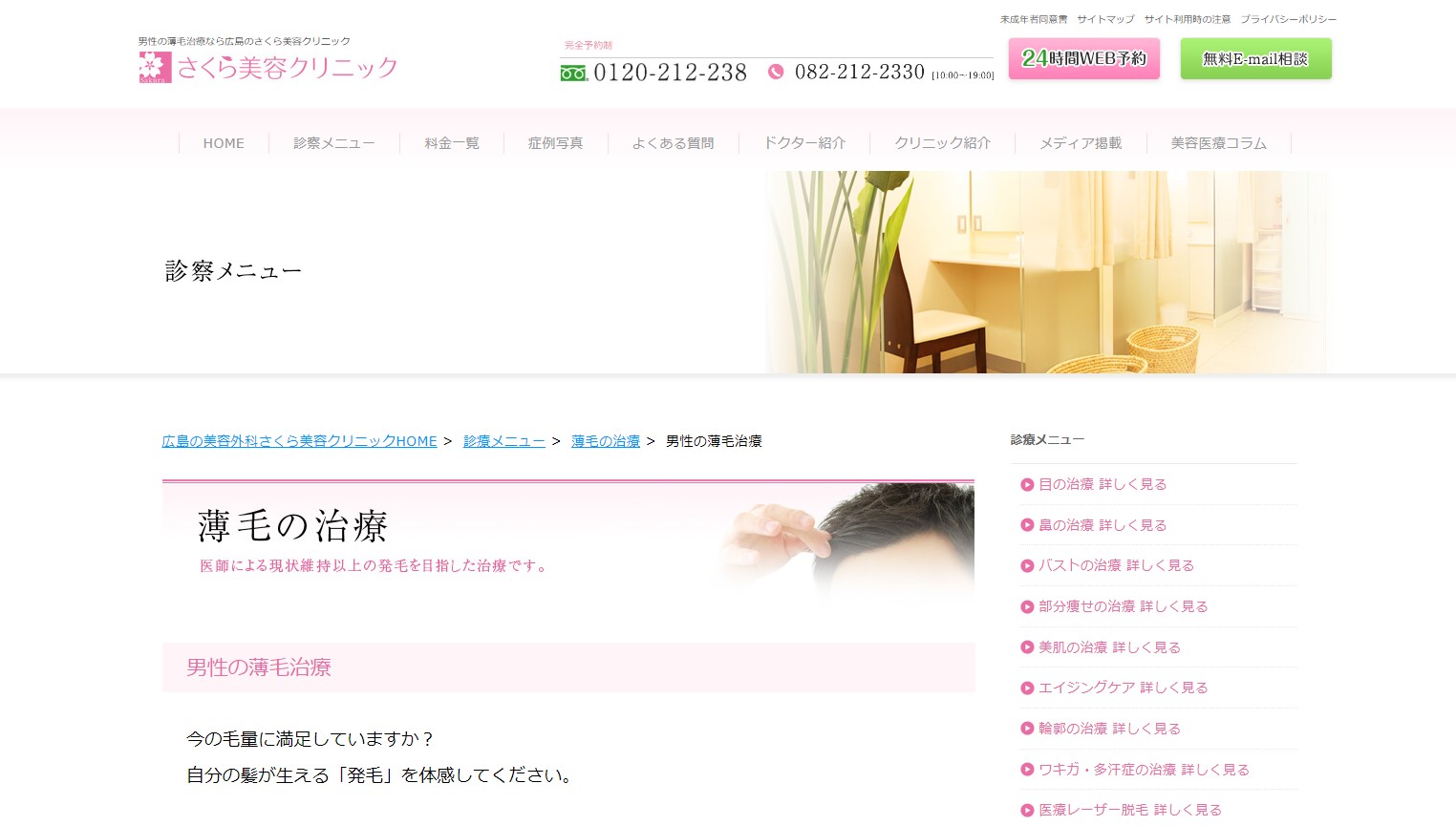This screenshot has height=826, width=1456.
Task: Follow the 広島の美容外科さくら美容クリニックHOME breadcrumb
Action: pyautogui.click(x=299, y=441)
